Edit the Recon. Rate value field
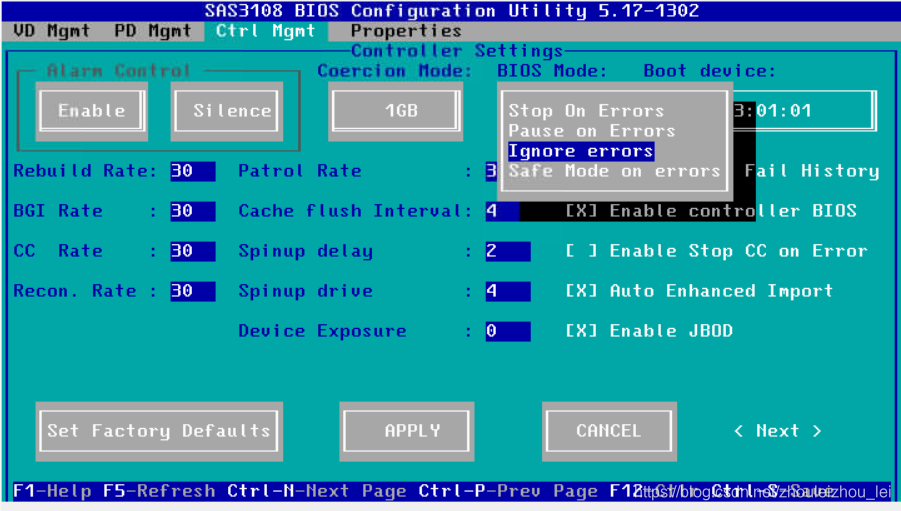The width and height of the screenshot is (901, 511). coord(192,291)
